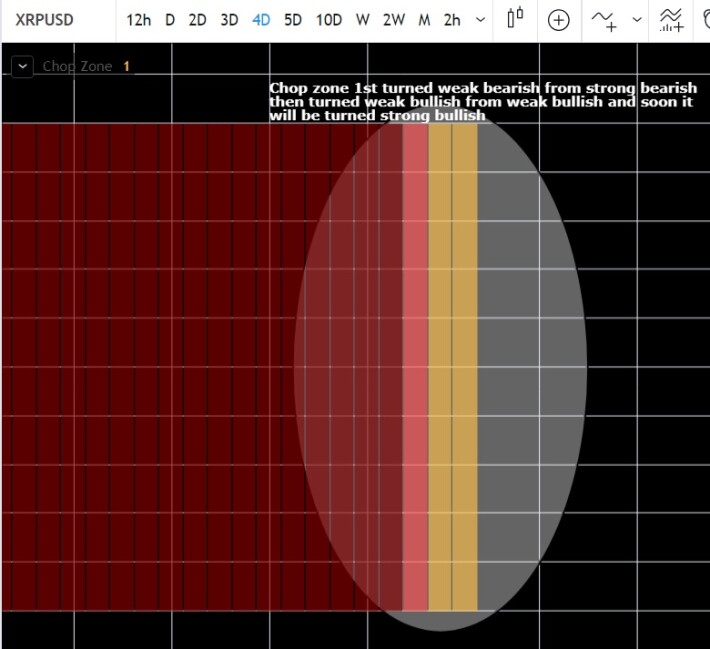Open the candlestick chart style icon
710x649 pixels.
[x=515, y=19]
